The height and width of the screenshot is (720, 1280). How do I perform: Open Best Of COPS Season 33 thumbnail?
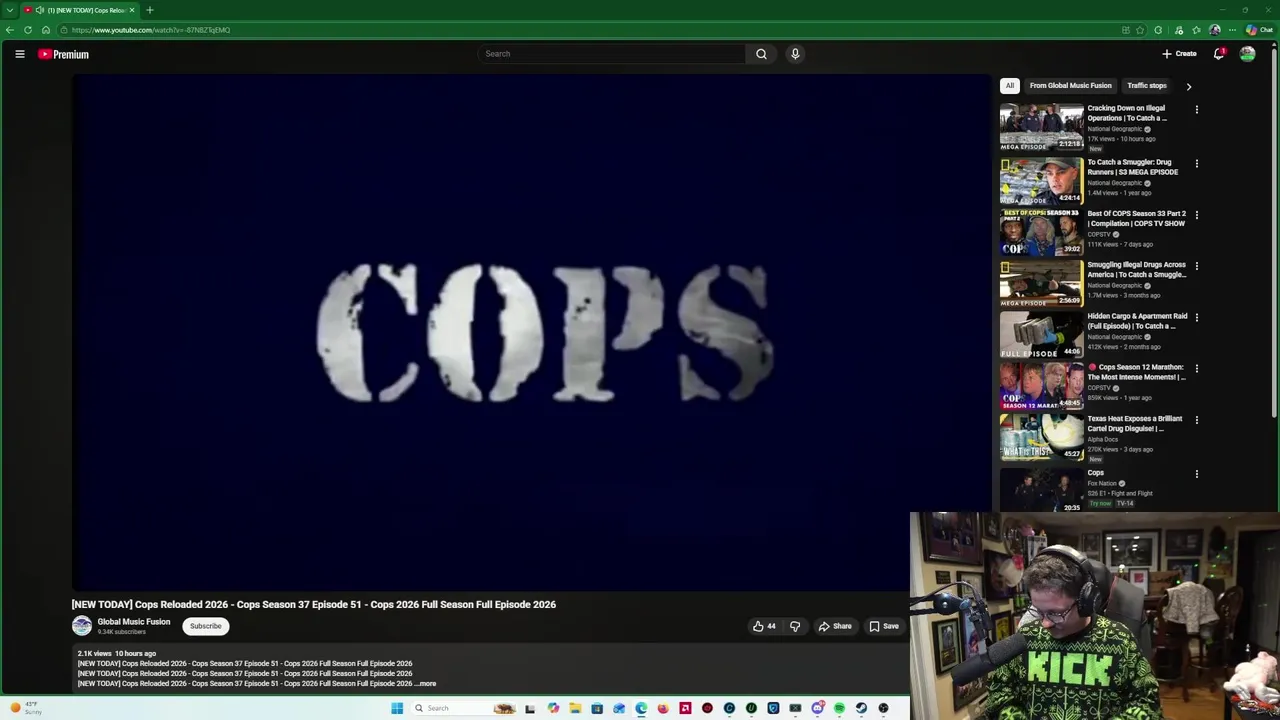coord(1041,231)
